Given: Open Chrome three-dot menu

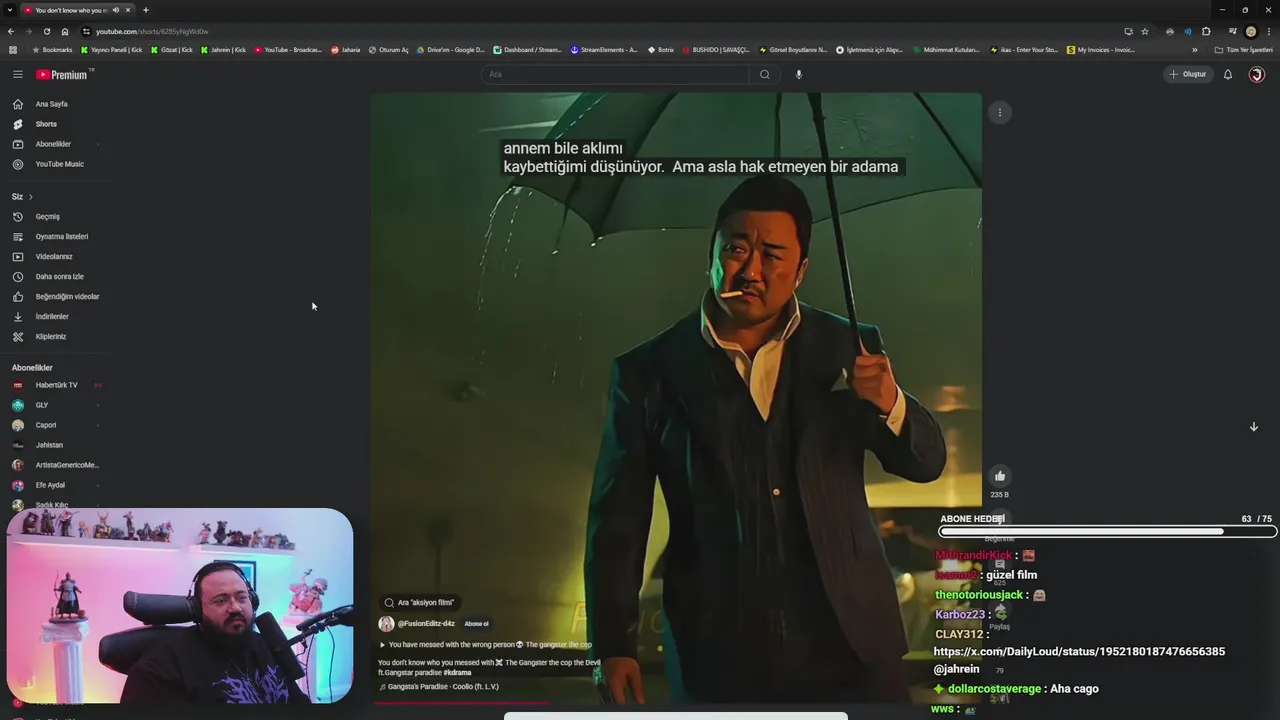Looking at the screenshot, I should pos(1268,31).
